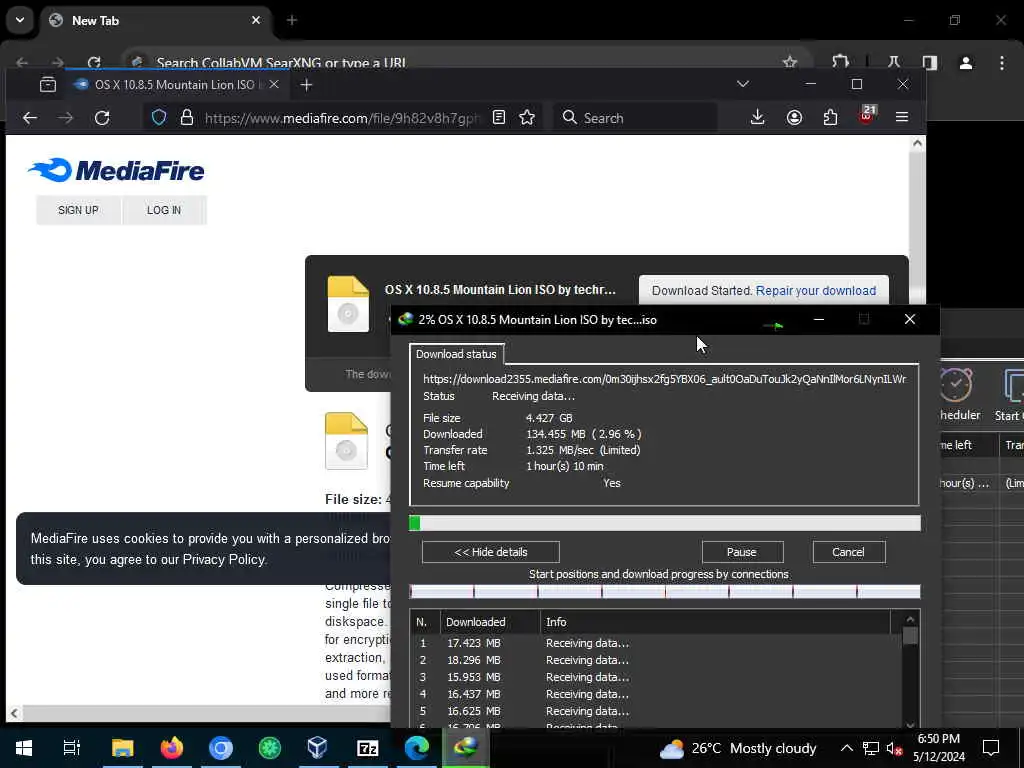Show hidden system tray icons chevron
Viewport: 1024px width, 768px height.
coord(846,748)
